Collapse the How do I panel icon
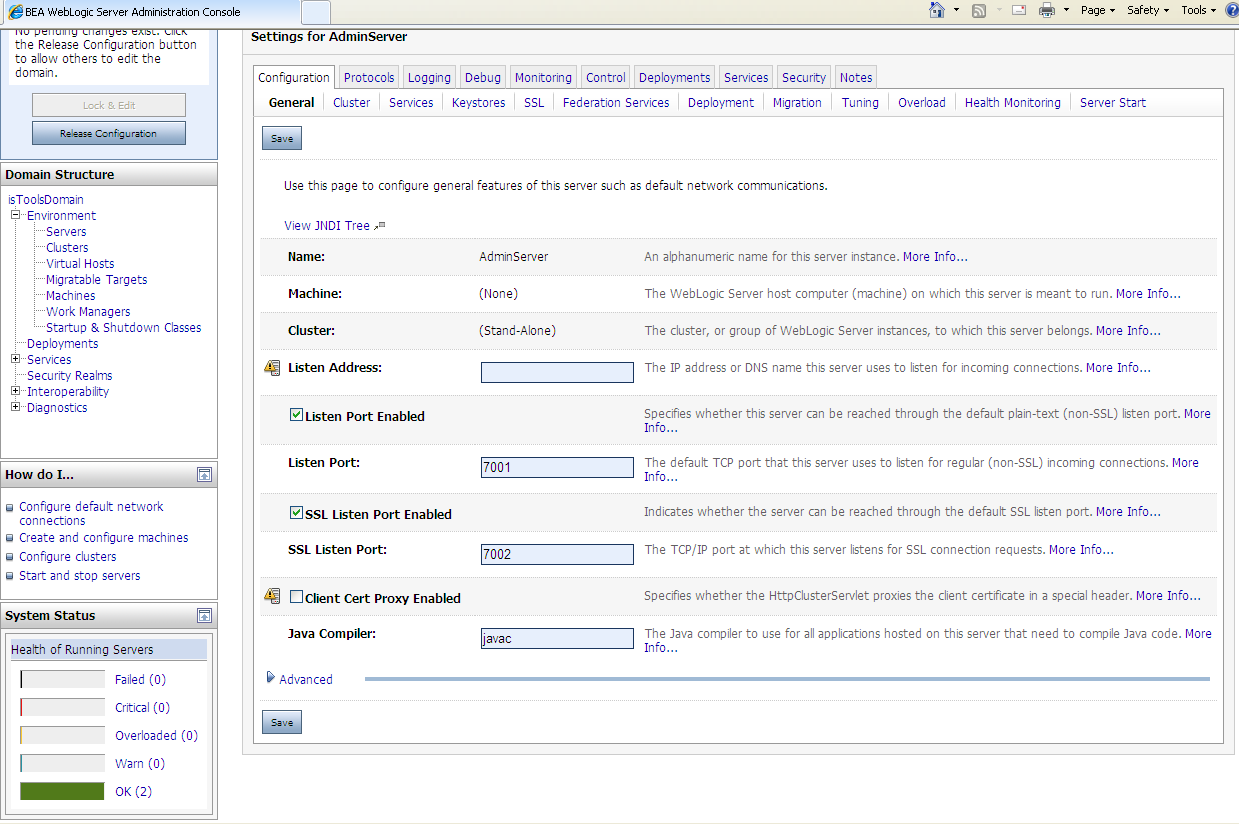 [204, 474]
